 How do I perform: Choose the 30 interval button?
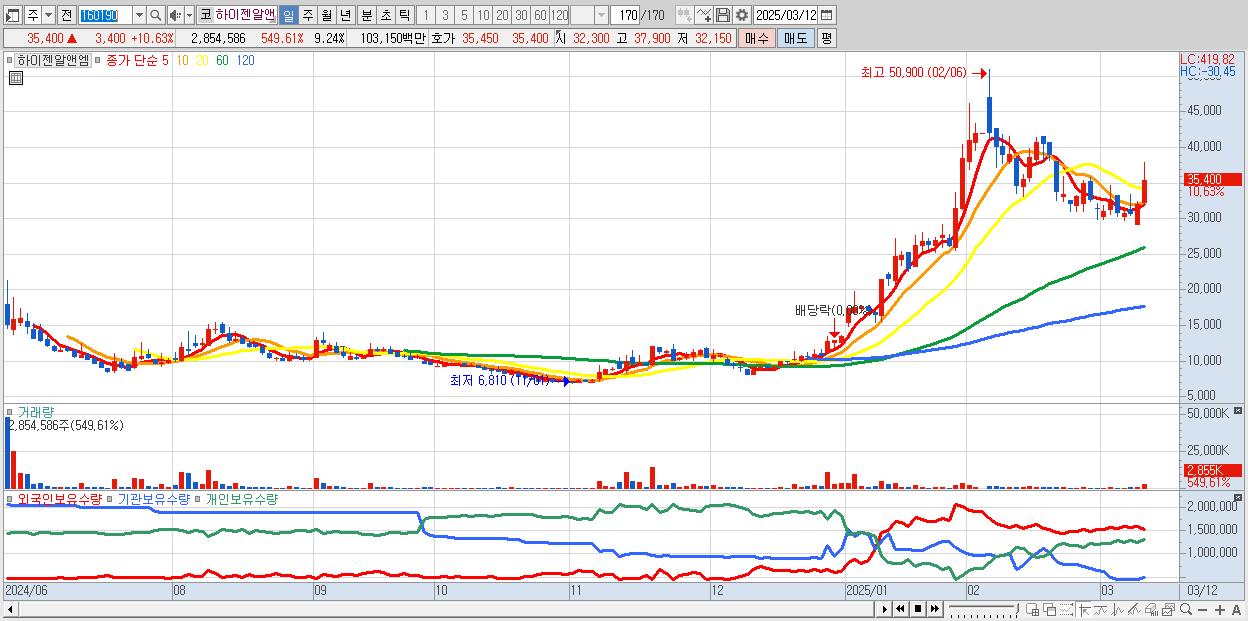click(x=521, y=15)
